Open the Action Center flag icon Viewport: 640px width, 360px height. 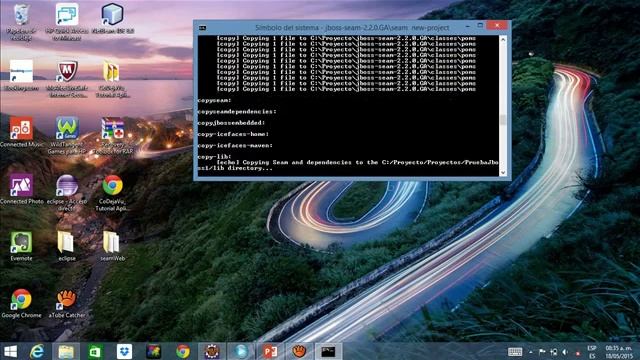click(x=542, y=352)
